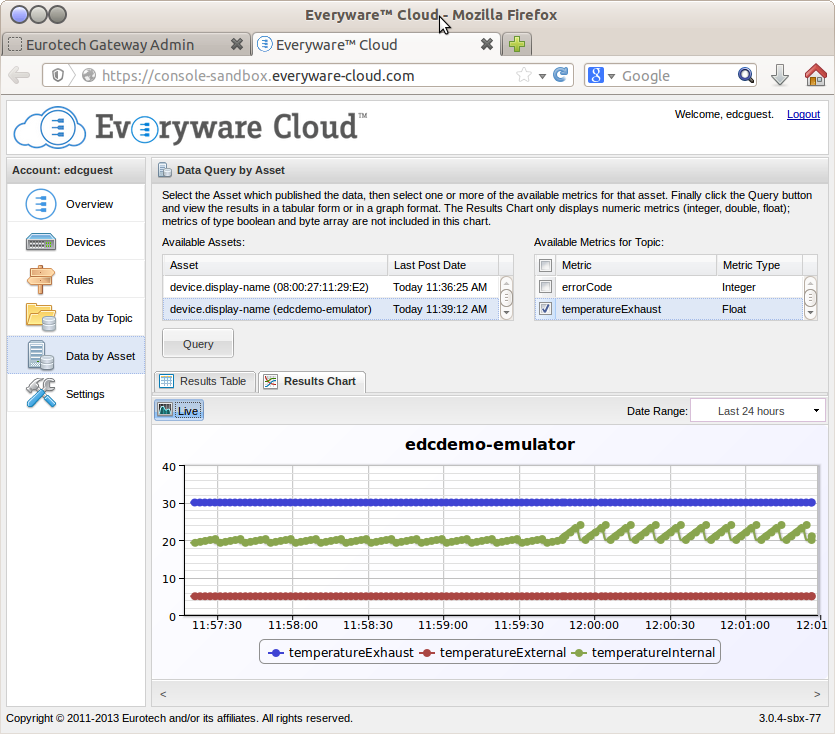Open the Data by Topic menu item
The width and height of the screenshot is (835, 734).
click(x=76, y=318)
